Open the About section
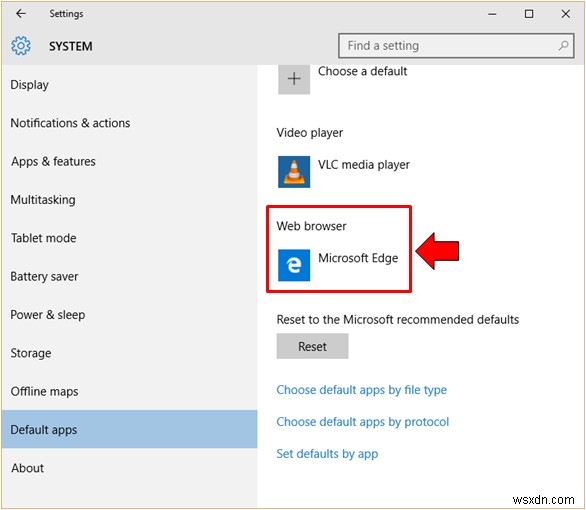Viewport: 586px width, 510px height. coord(129,468)
